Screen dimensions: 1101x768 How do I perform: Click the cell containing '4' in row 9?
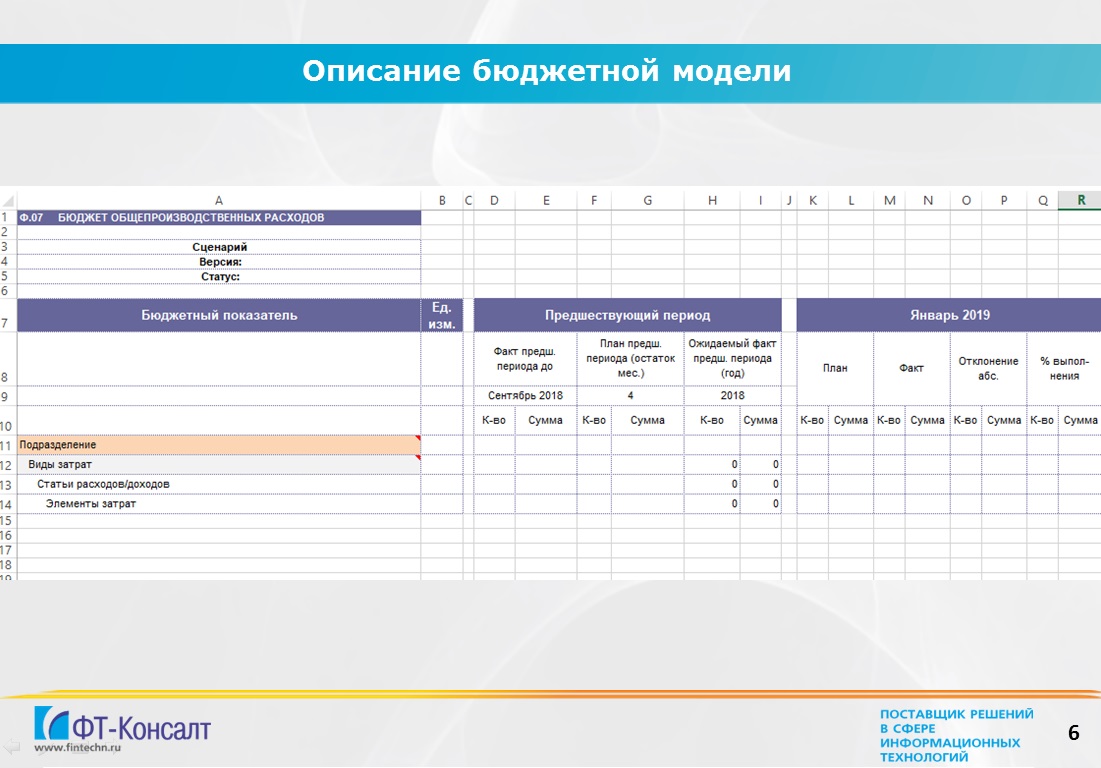coord(631,395)
